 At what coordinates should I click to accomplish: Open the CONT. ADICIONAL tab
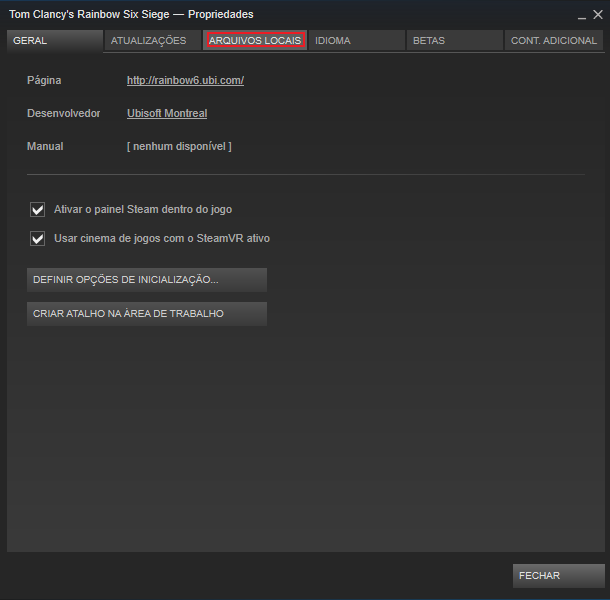pos(554,40)
